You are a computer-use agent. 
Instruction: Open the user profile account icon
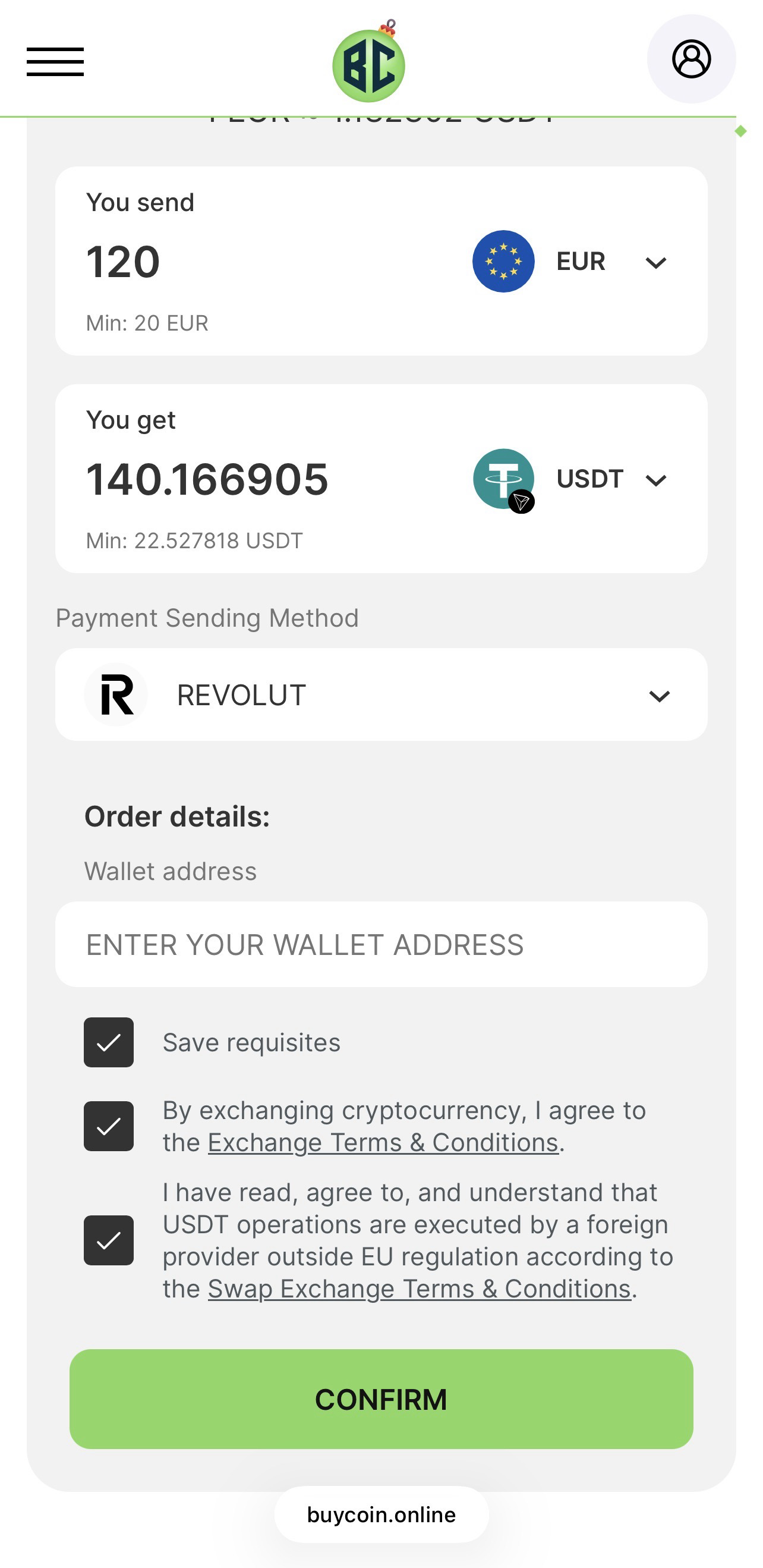691,59
